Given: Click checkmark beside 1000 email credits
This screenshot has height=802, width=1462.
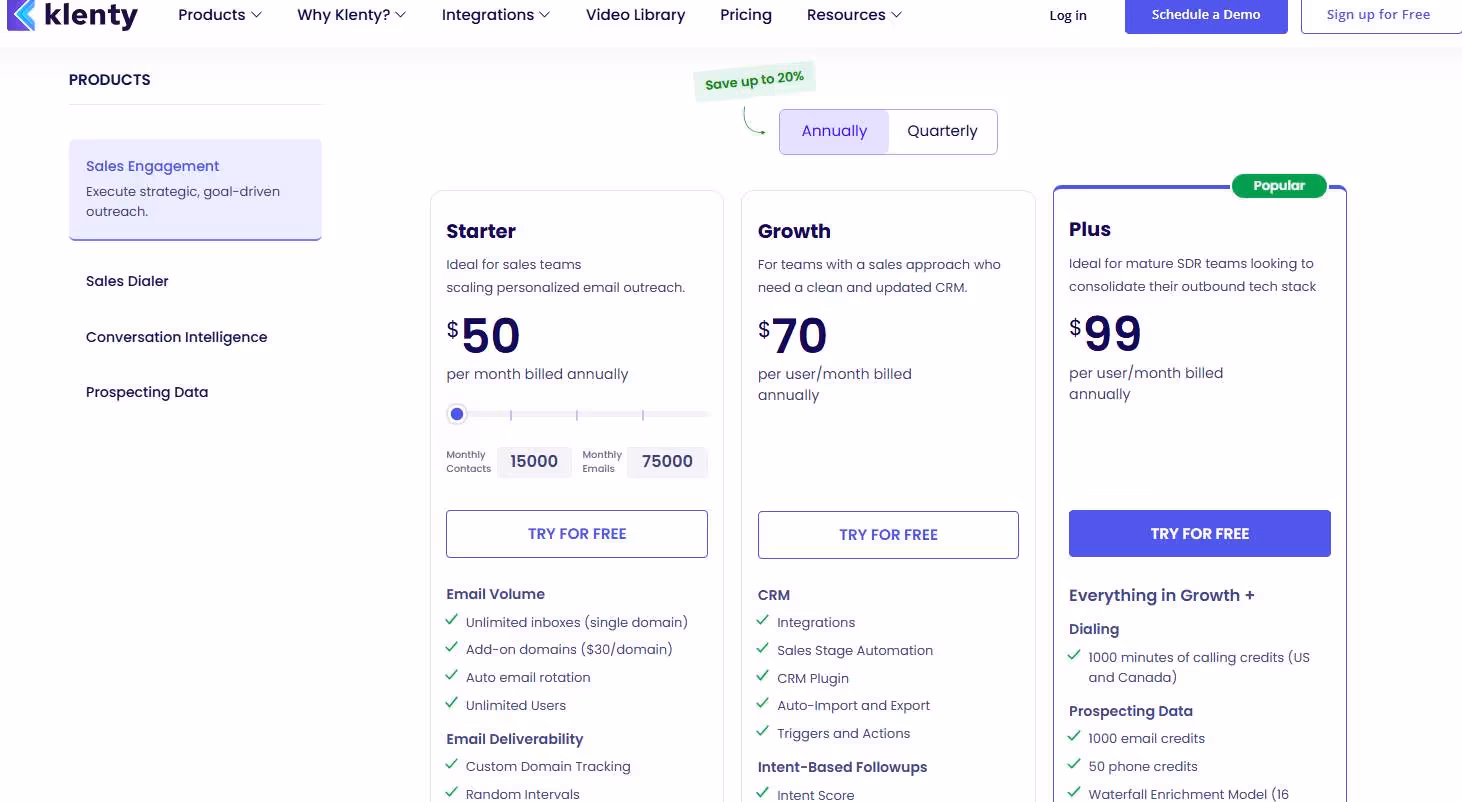Looking at the screenshot, I should (1075, 737).
